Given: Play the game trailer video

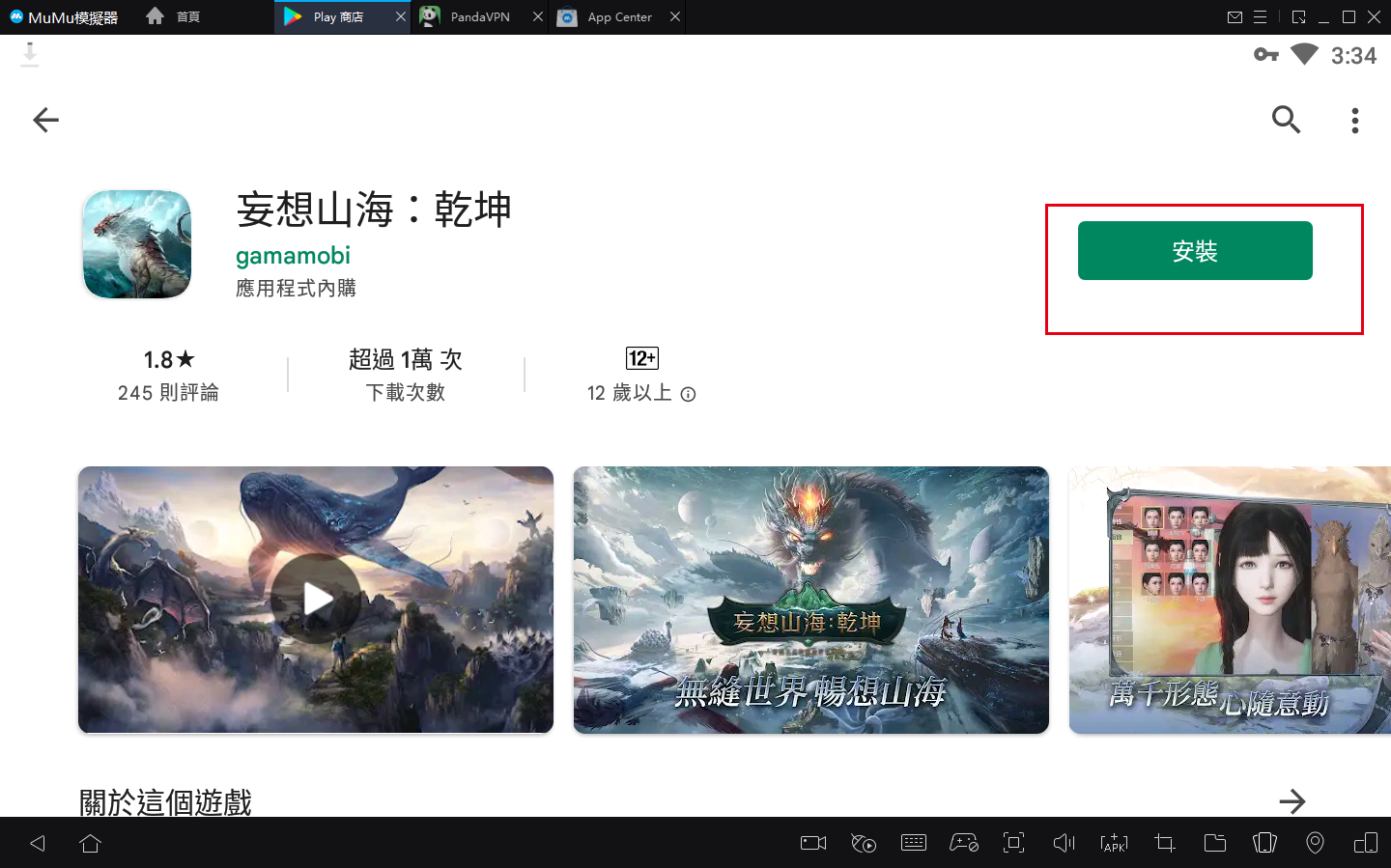Looking at the screenshot, I should pyautogui.click(x=316, y=600).
